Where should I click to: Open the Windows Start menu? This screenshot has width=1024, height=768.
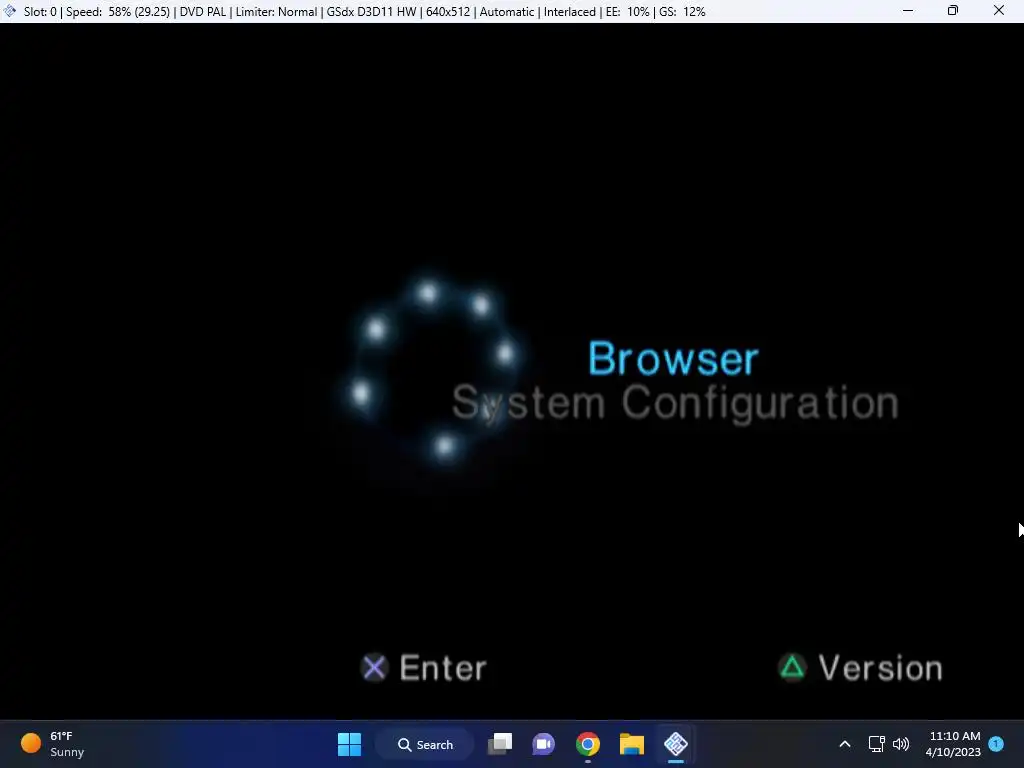point(349,744)
